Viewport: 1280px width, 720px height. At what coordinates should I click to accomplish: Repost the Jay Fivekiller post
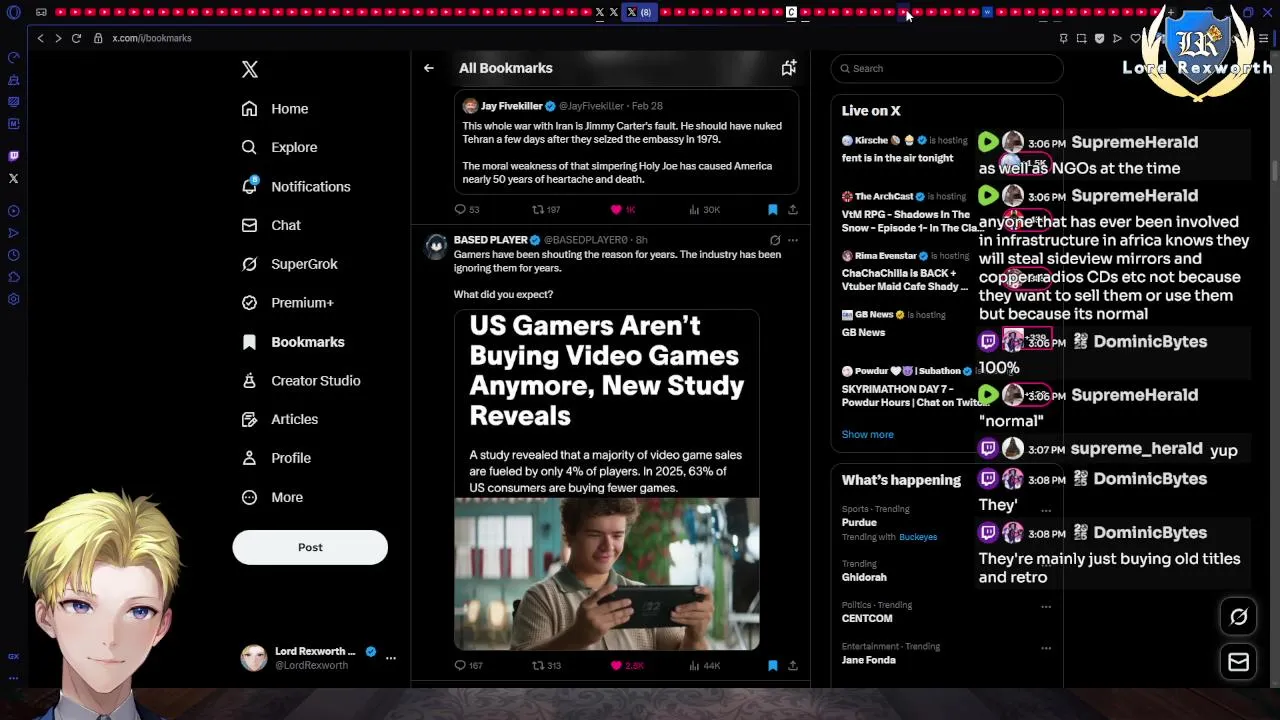[x=546, y=210]
